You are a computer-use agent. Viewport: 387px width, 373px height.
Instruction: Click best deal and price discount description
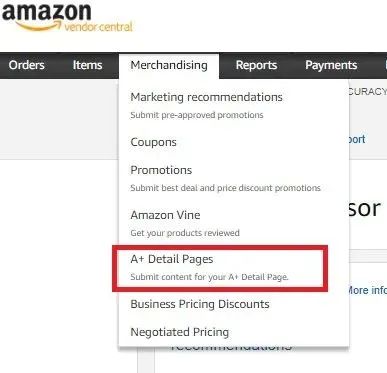click(225, 188)
